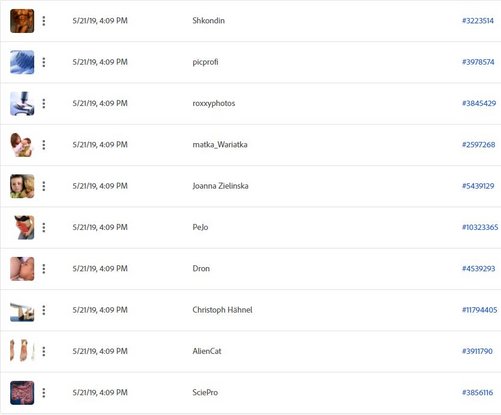501x415 pixels.
Task: Open three-dot menu for matka_Wariatka row
Action: (44, 145)
